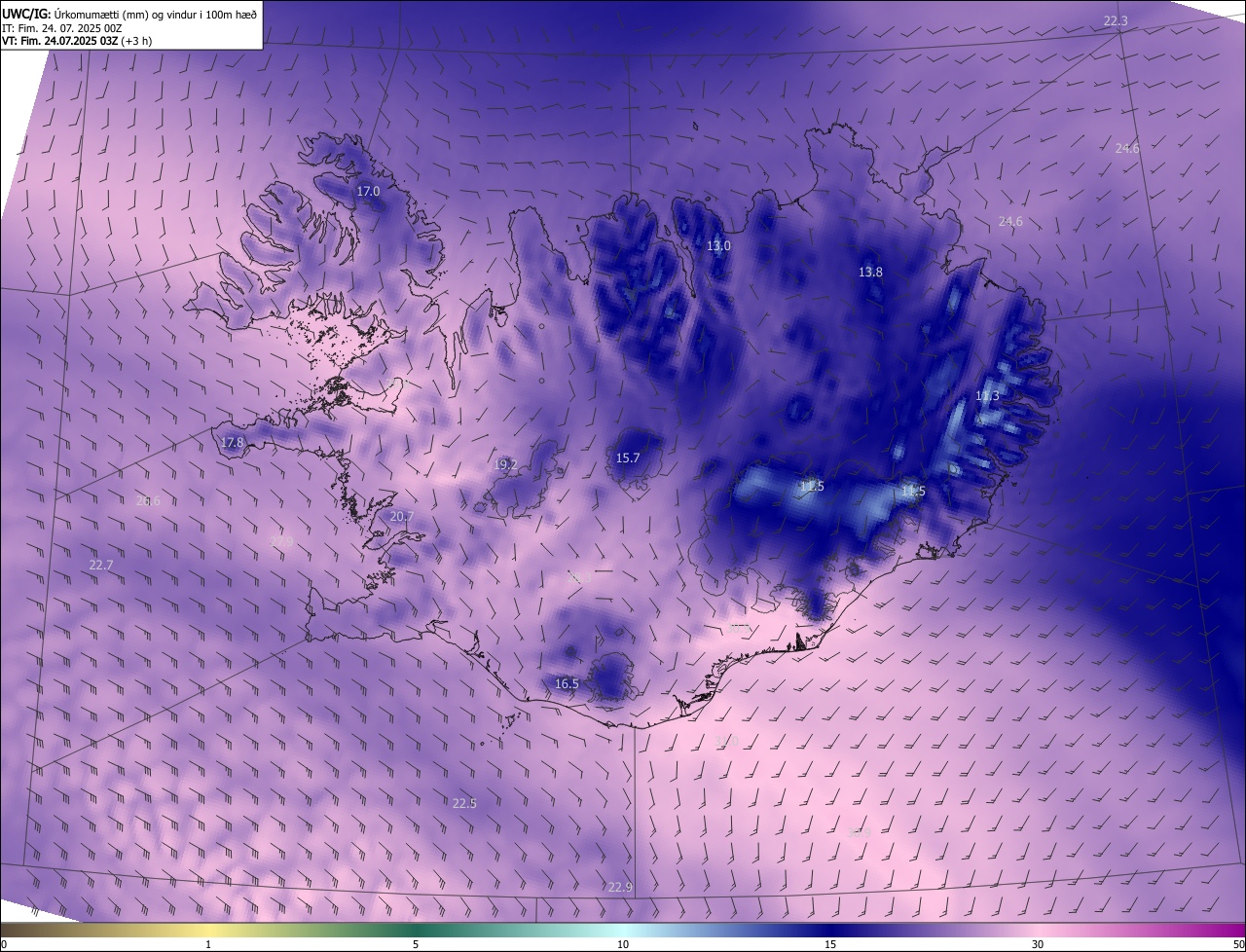The height and width of the screenshot is (952, 1246).
Task: Select the 17.0 value in the Westfjords
Action: click(x=368, y=192)
